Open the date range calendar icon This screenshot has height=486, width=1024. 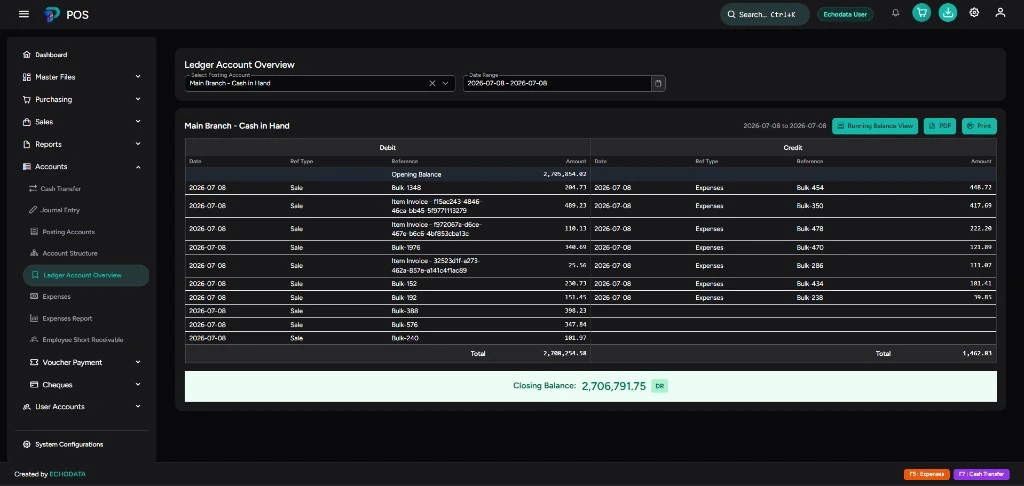coord(658,84)
